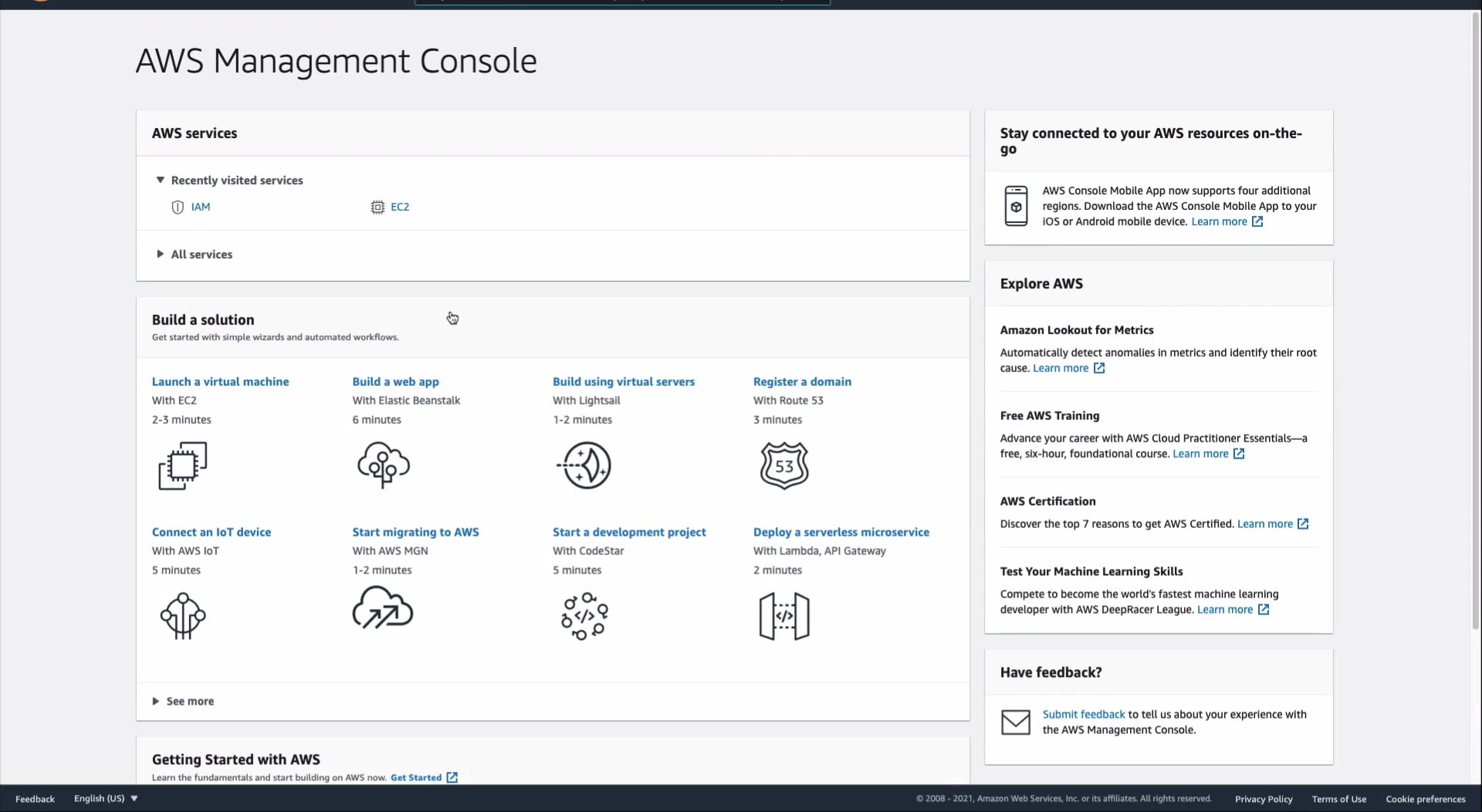Click external link icon beside Get Started
The image size is (1482, 812).
[452, 777]
